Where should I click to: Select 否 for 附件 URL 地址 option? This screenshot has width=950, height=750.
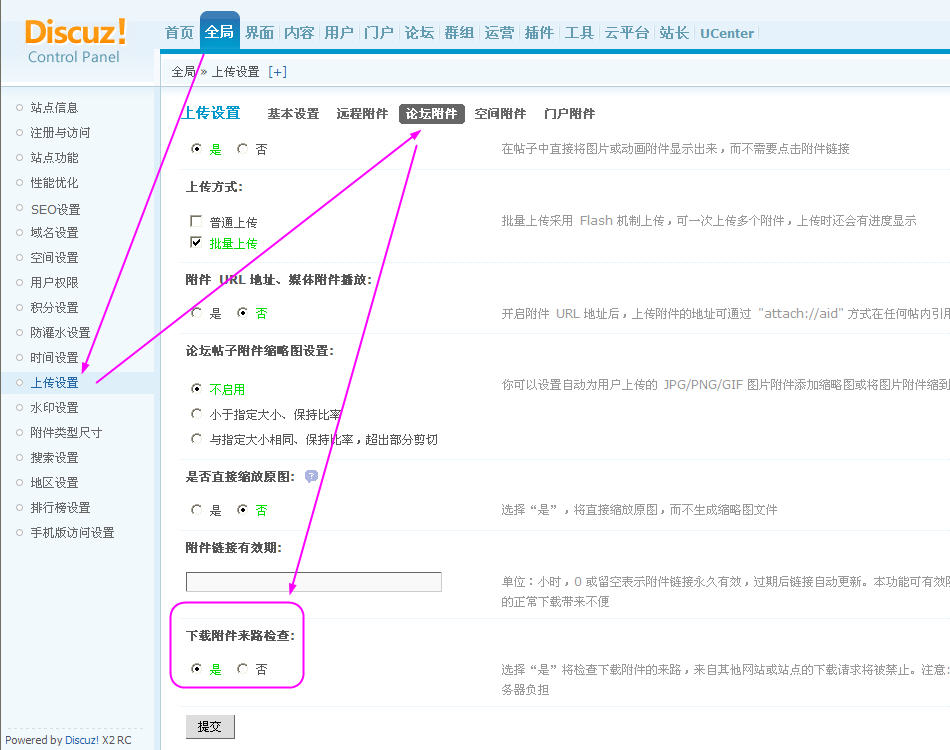tap(242, 313)
